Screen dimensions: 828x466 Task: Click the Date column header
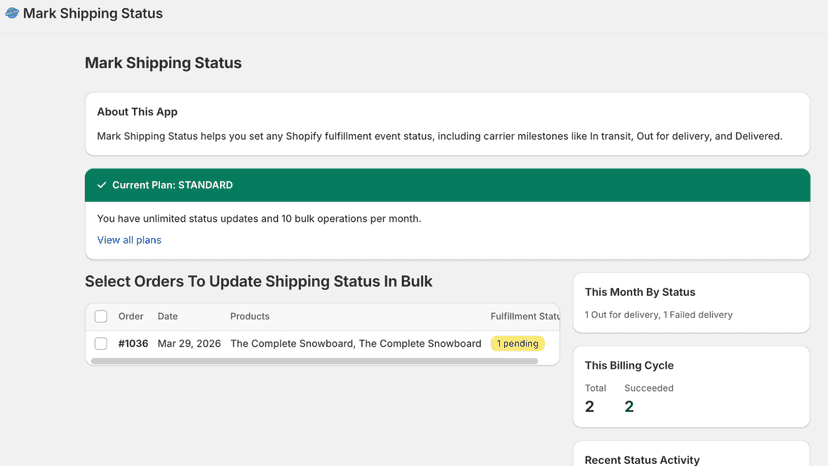(x=167, y=316)
